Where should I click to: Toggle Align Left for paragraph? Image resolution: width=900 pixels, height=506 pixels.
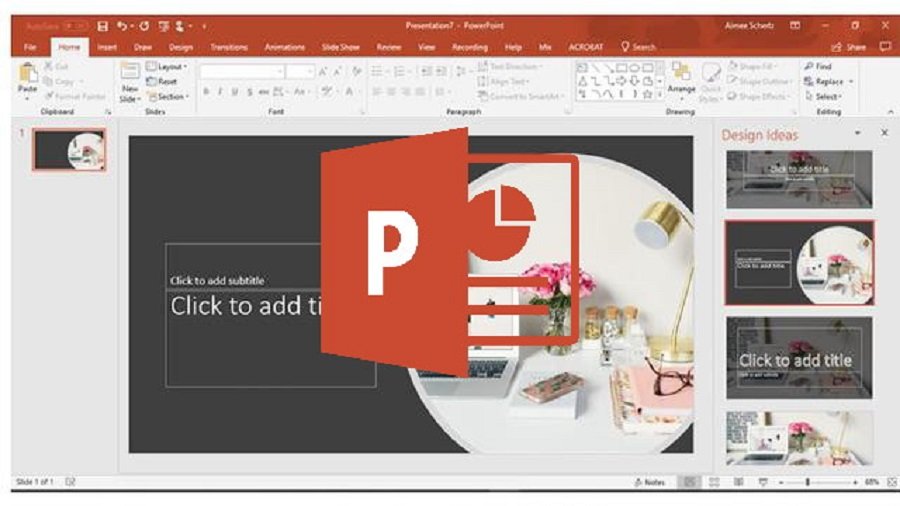pyautogui.click(x=377, y=92)
